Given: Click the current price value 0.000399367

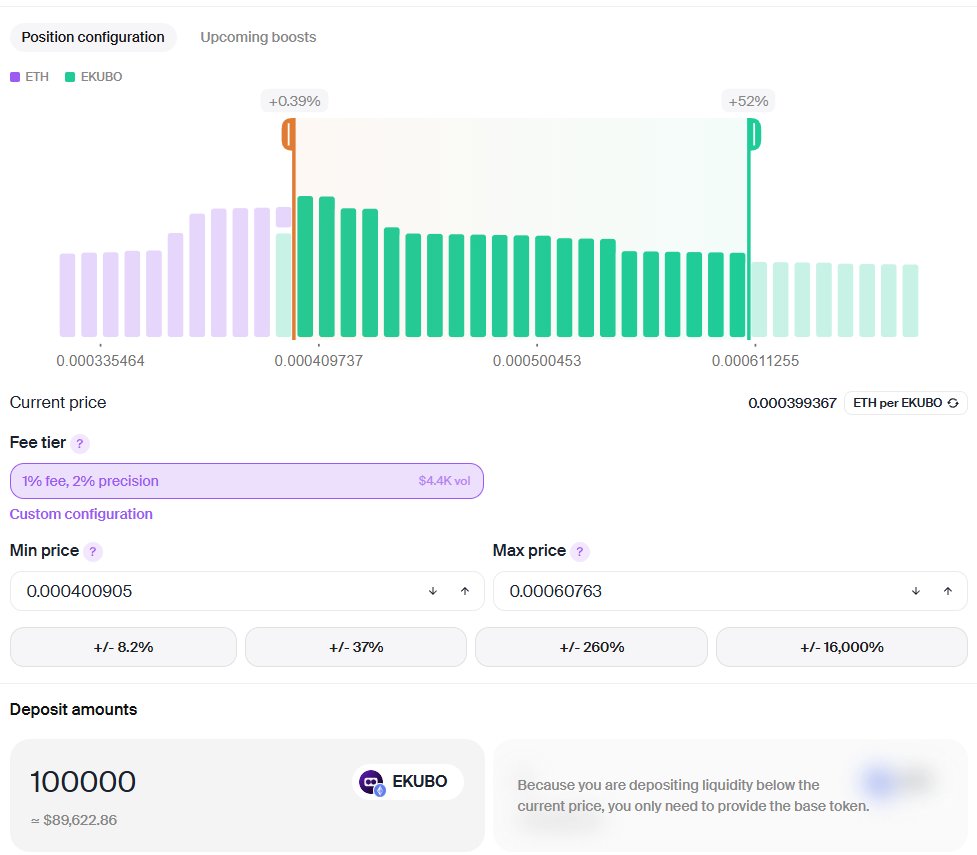Looking at the screenshot, I should 792,403.
